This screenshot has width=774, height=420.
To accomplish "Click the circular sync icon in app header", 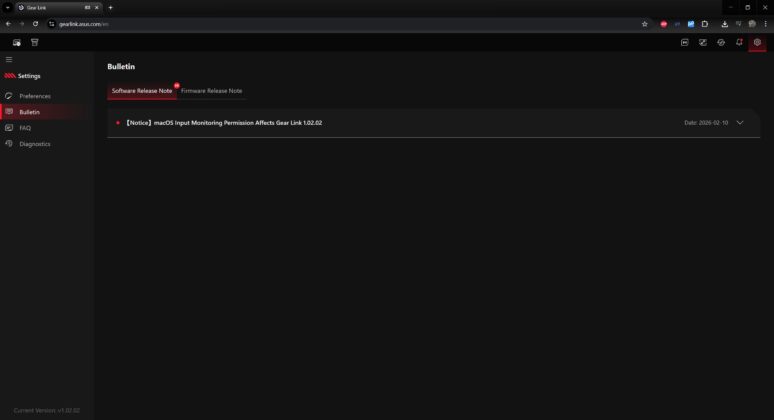I will 721,42.
